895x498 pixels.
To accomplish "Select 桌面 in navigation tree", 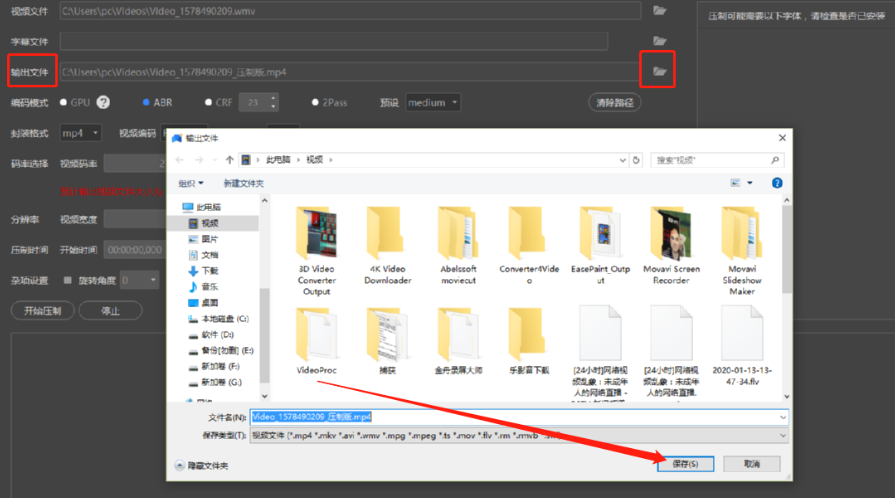I will 203,303.
